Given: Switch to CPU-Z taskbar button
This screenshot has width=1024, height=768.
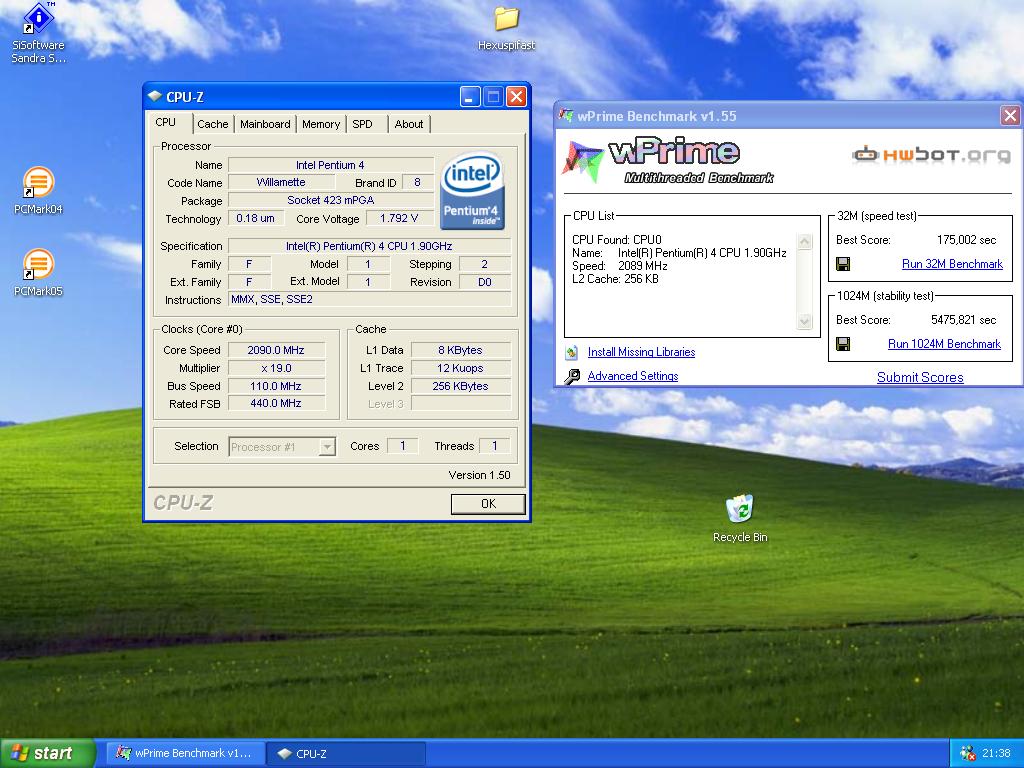Looking at the screenshot, I should pos(347,753).
